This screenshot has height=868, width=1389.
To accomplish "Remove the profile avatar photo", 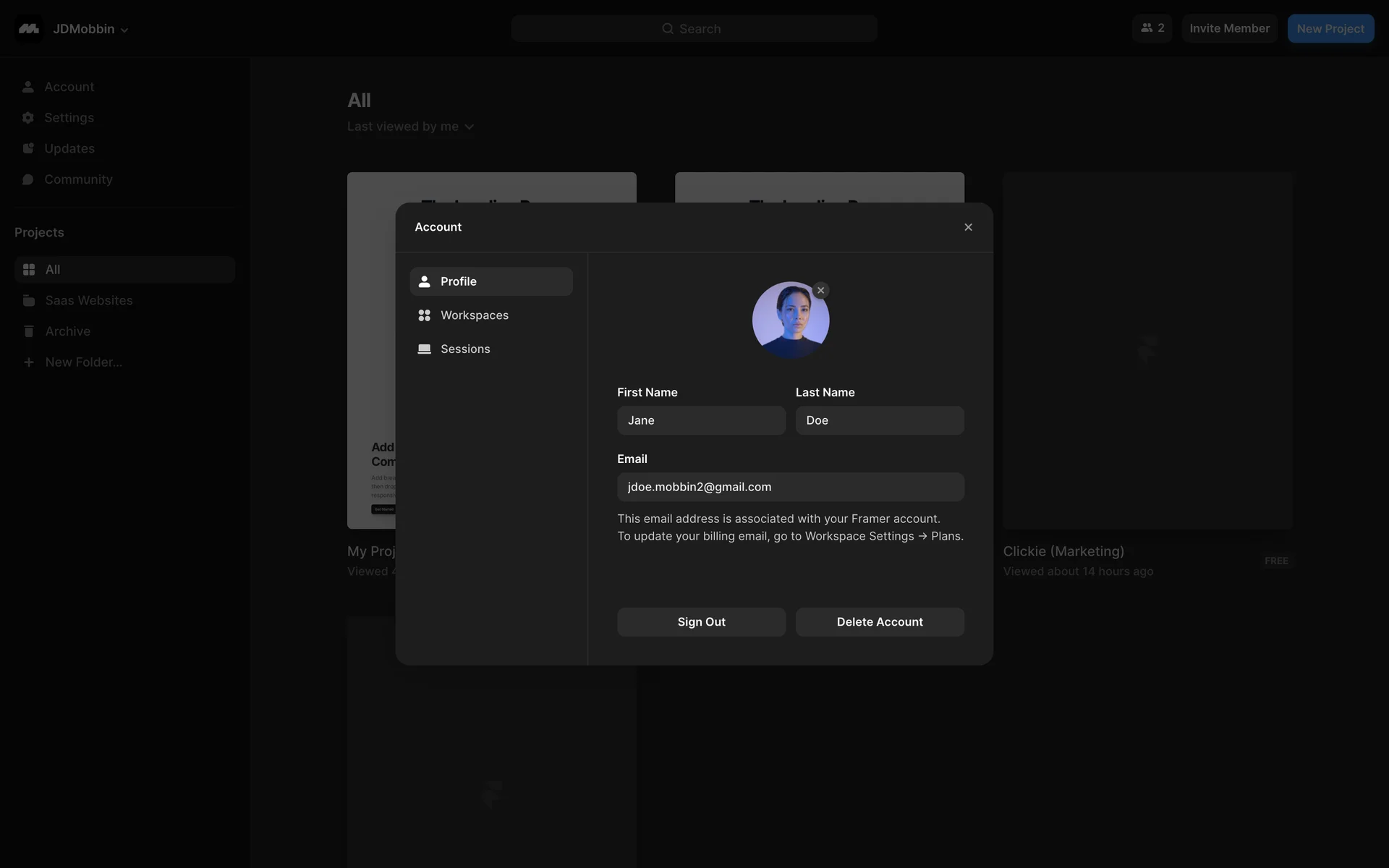I will (820, 290).
